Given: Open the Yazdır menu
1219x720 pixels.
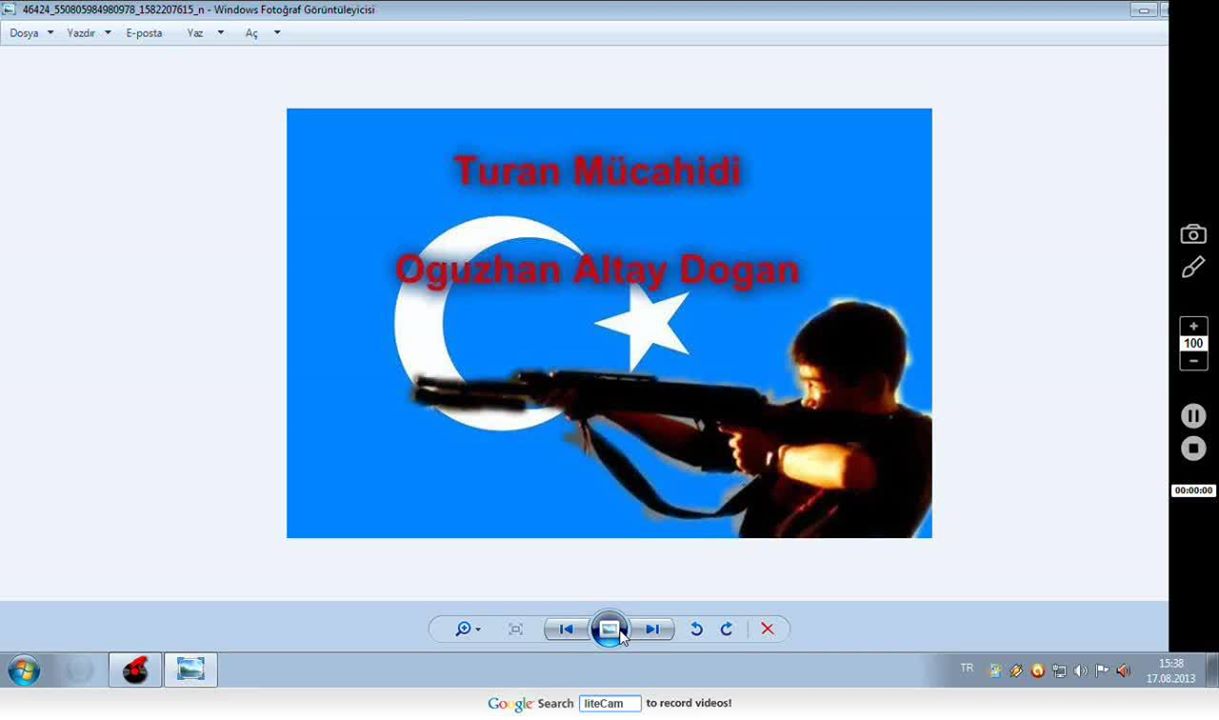Looking at the screenshot, I should point(81,33).
